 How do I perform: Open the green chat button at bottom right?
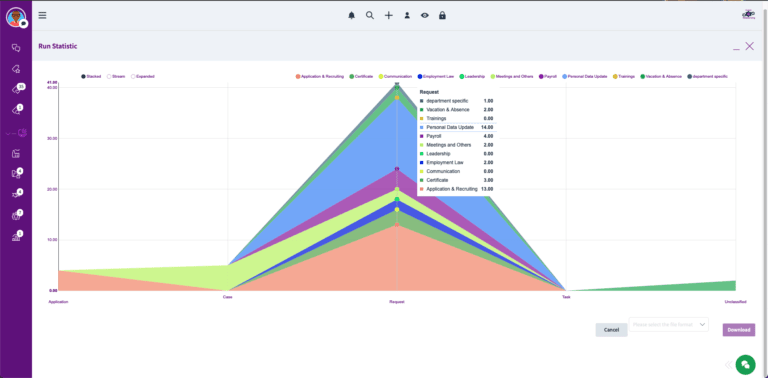(x=745, y=364)
